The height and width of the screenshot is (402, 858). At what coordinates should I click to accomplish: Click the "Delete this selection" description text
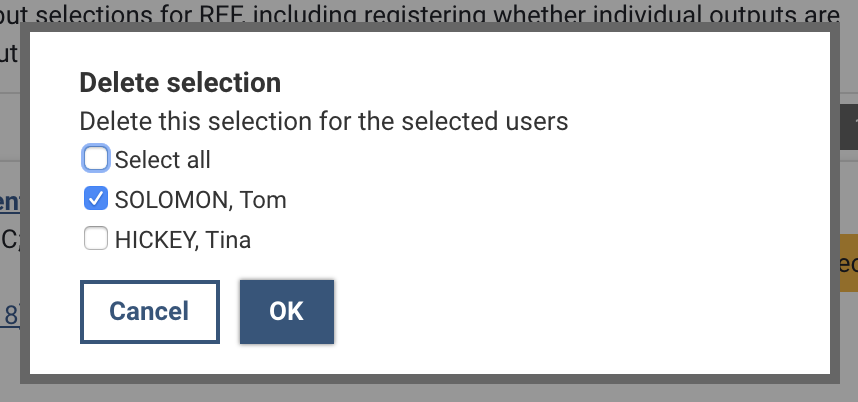pos(323,122)
